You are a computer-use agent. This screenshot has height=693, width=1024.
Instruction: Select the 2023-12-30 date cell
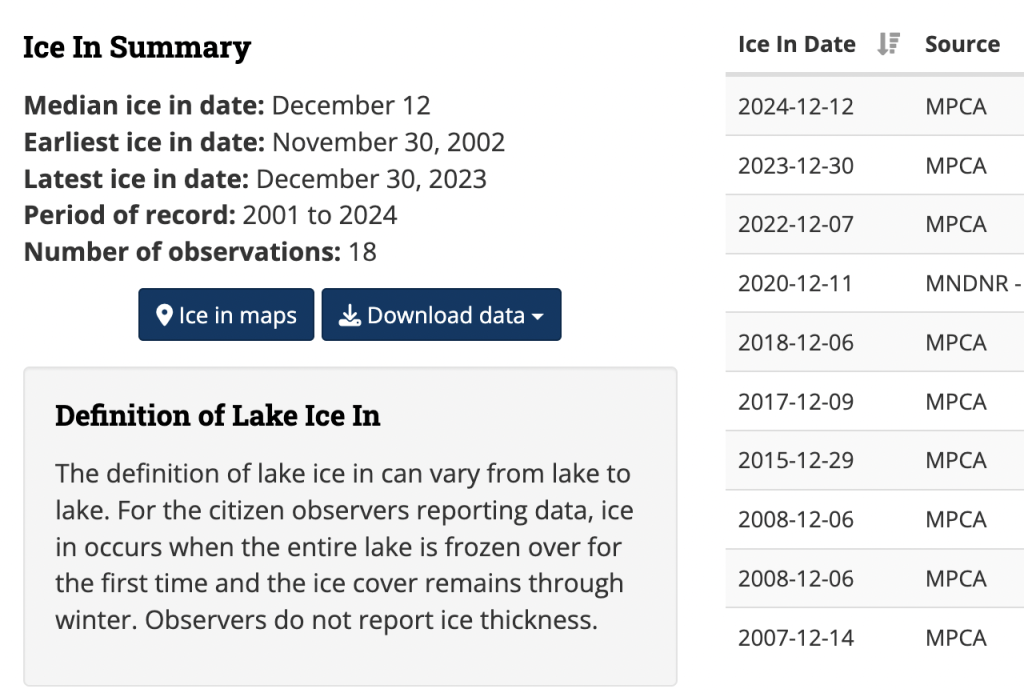[x=796, y=165]
